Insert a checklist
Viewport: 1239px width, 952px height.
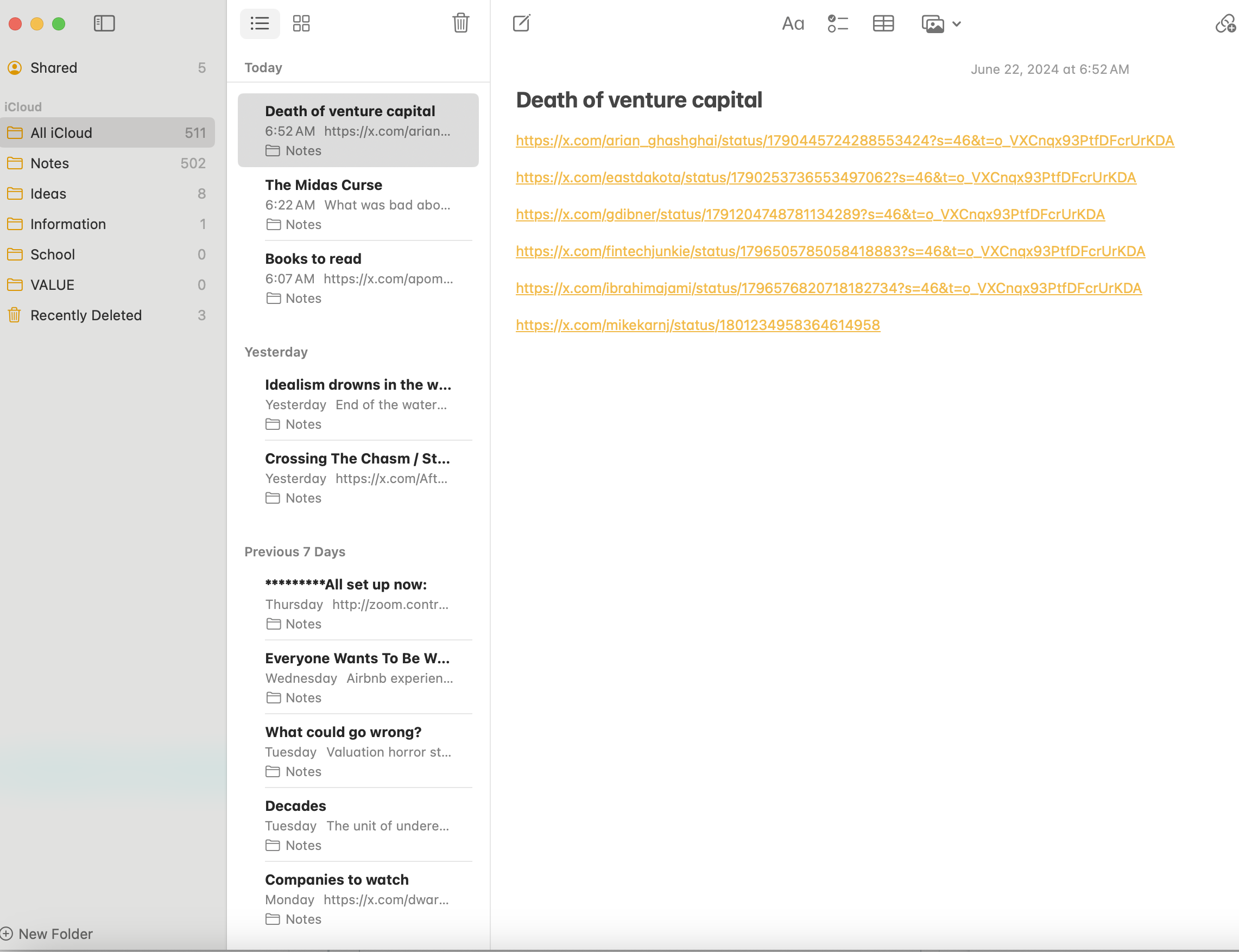pos(837,24)
